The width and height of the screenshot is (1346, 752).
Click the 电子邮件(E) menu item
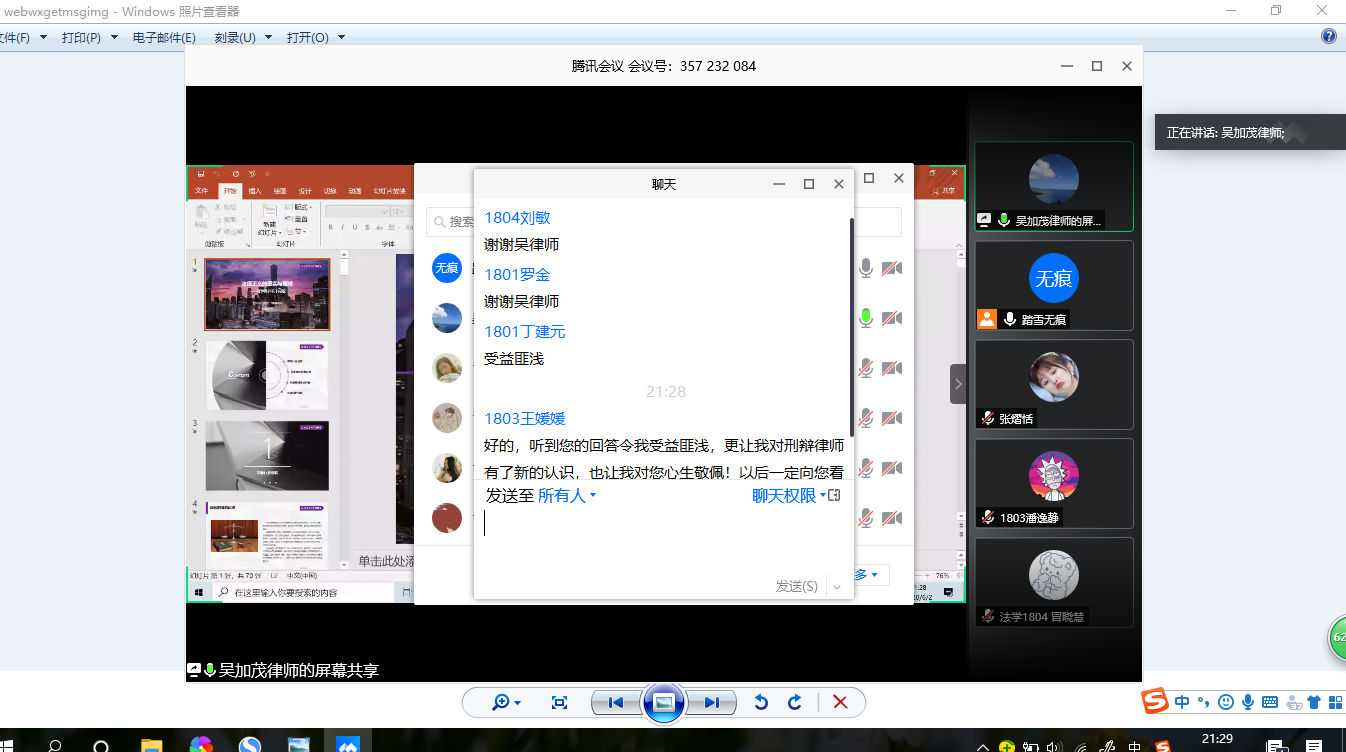(164, 38)
